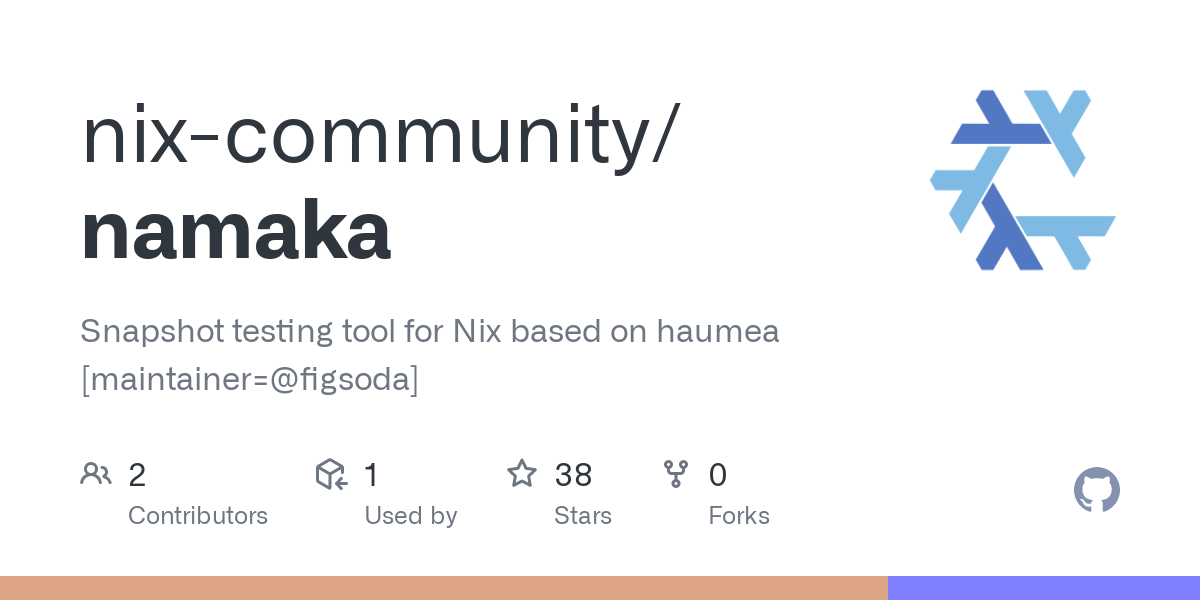This screenshot has width=1200, height=600.
Task: Click the namaka repository title
Action: 236,231
